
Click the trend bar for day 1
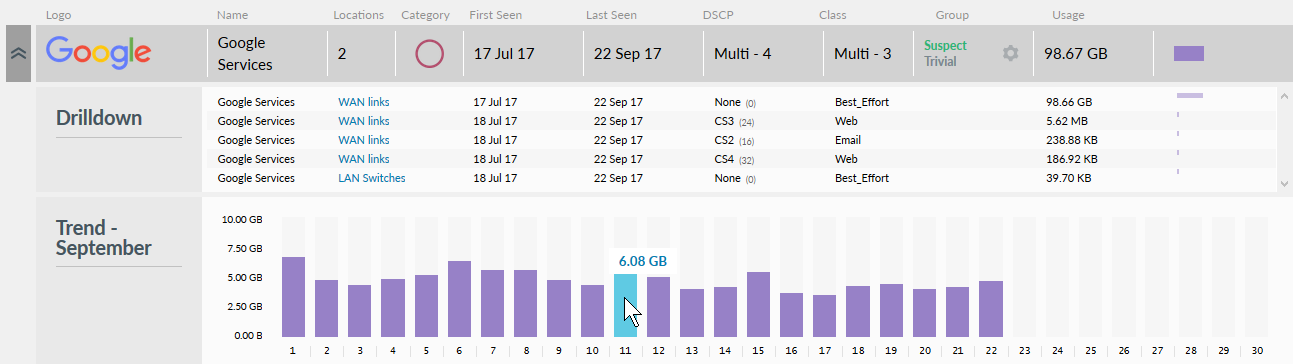click(293, 296)
